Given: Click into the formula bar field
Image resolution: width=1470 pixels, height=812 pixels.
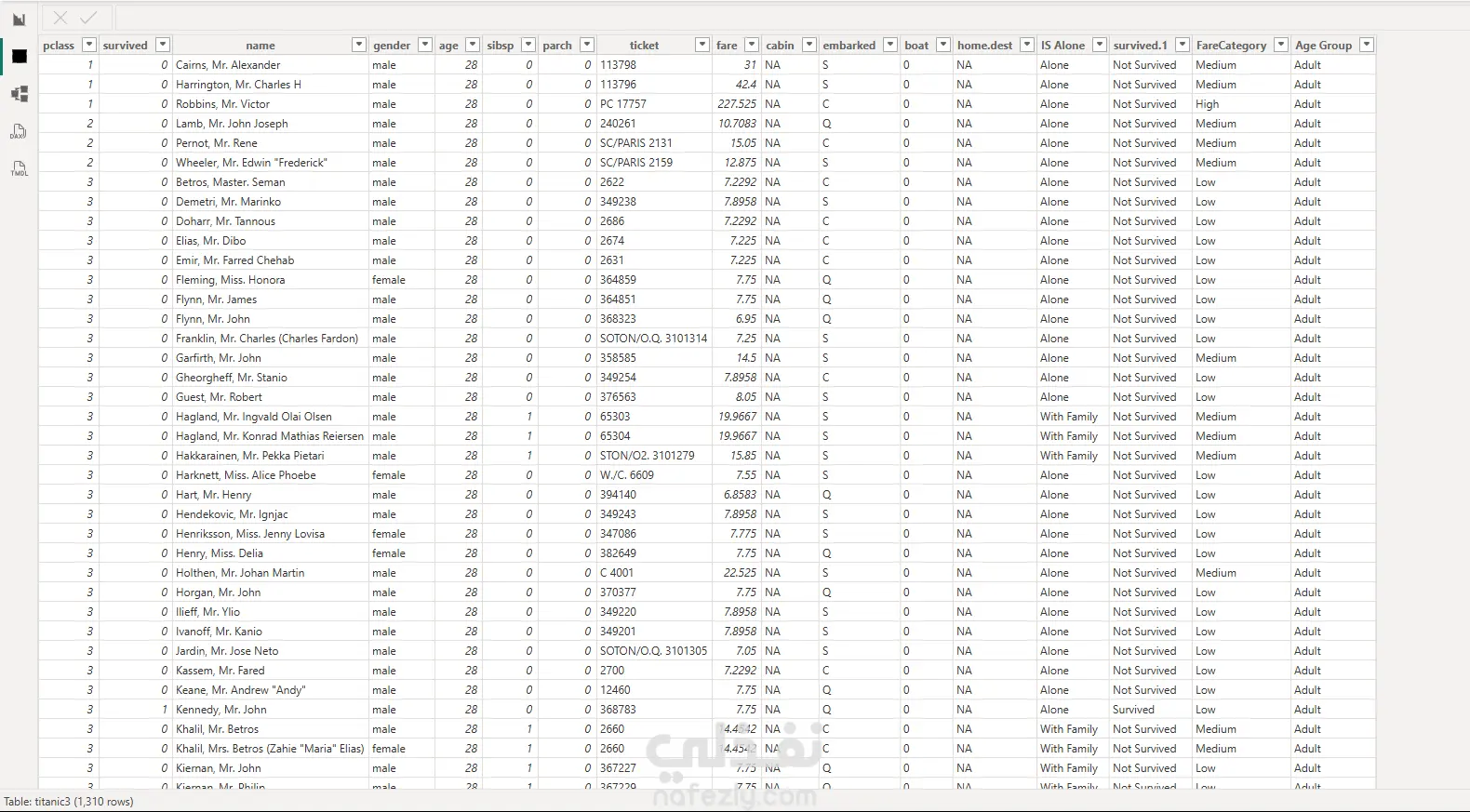Looking at the screenshot, I should point(791,18).
